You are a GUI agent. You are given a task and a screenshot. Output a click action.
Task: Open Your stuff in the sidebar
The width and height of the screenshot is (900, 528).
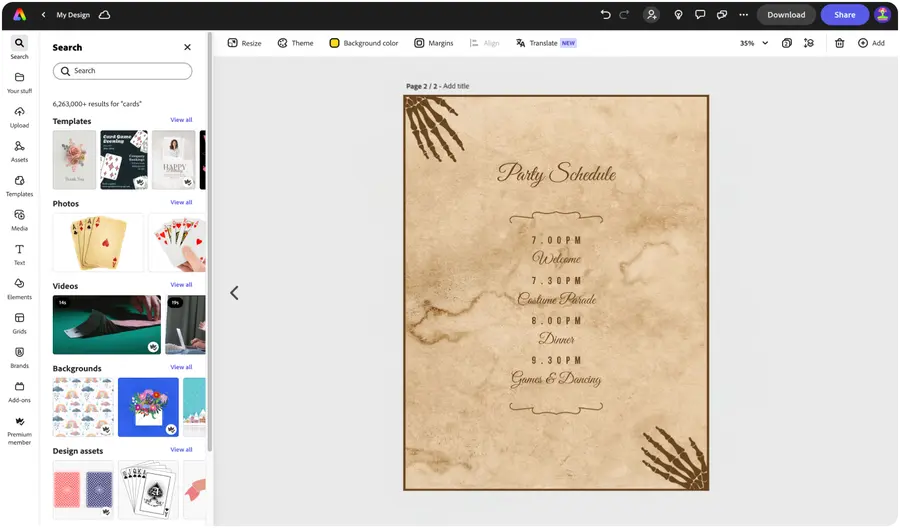point(20,83)
